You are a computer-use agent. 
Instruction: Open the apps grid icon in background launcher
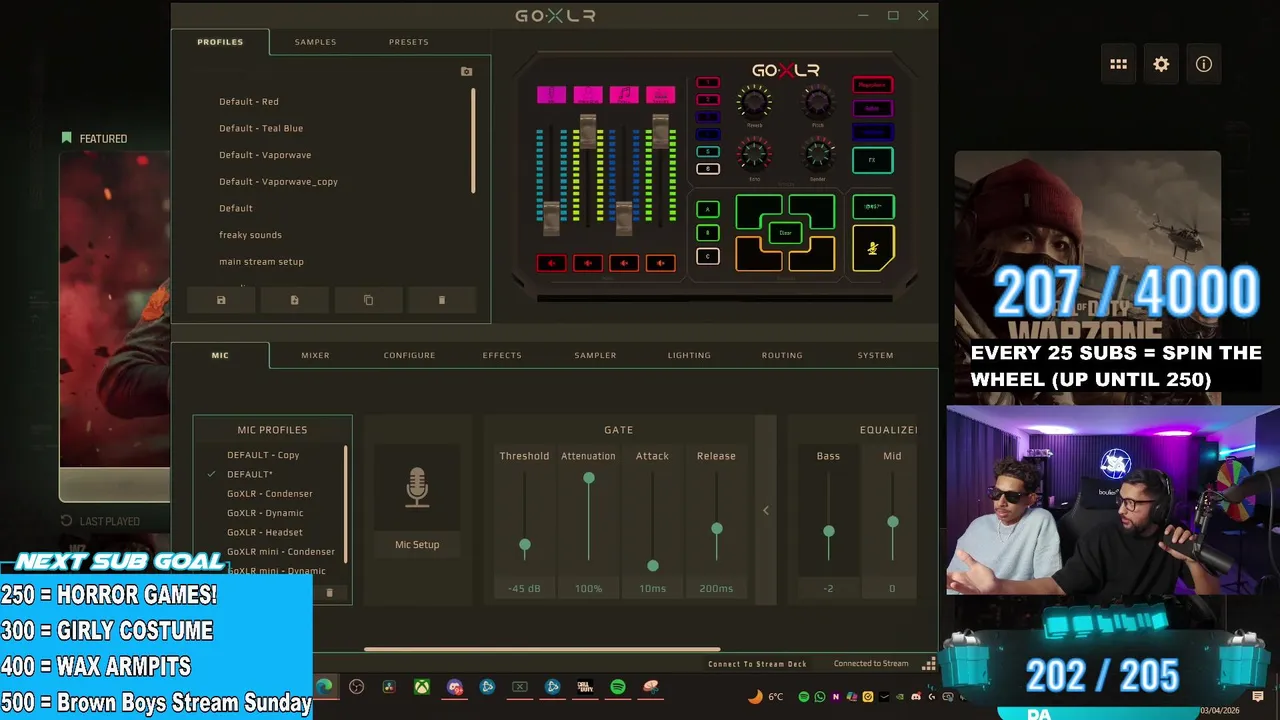[x=1118, y=64]
